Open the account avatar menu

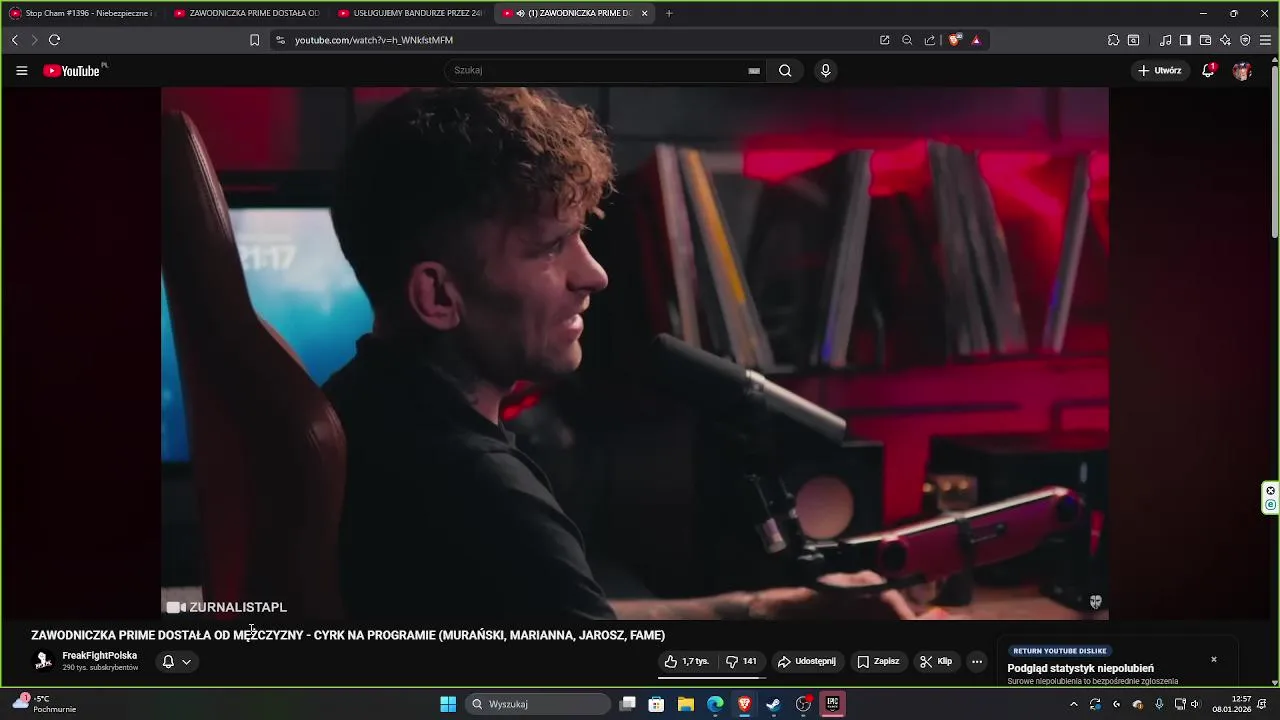pyautogui.click(x=1242, y=71)
